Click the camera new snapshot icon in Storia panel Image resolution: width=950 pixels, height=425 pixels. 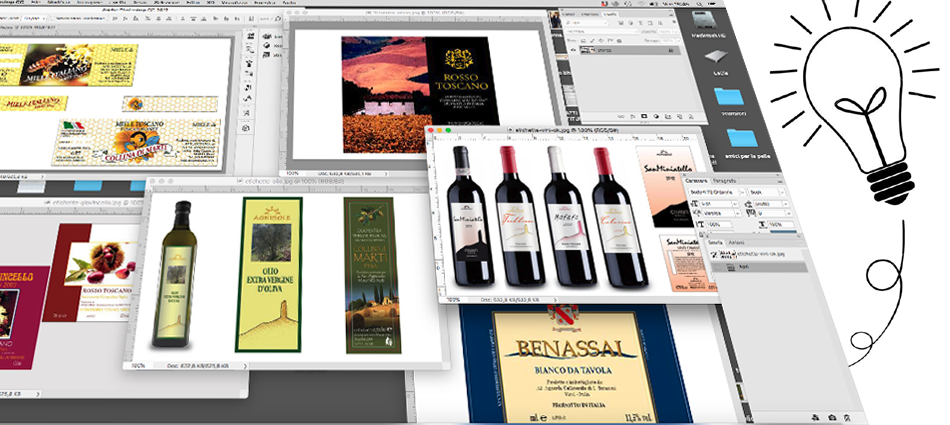pos(832,418)
